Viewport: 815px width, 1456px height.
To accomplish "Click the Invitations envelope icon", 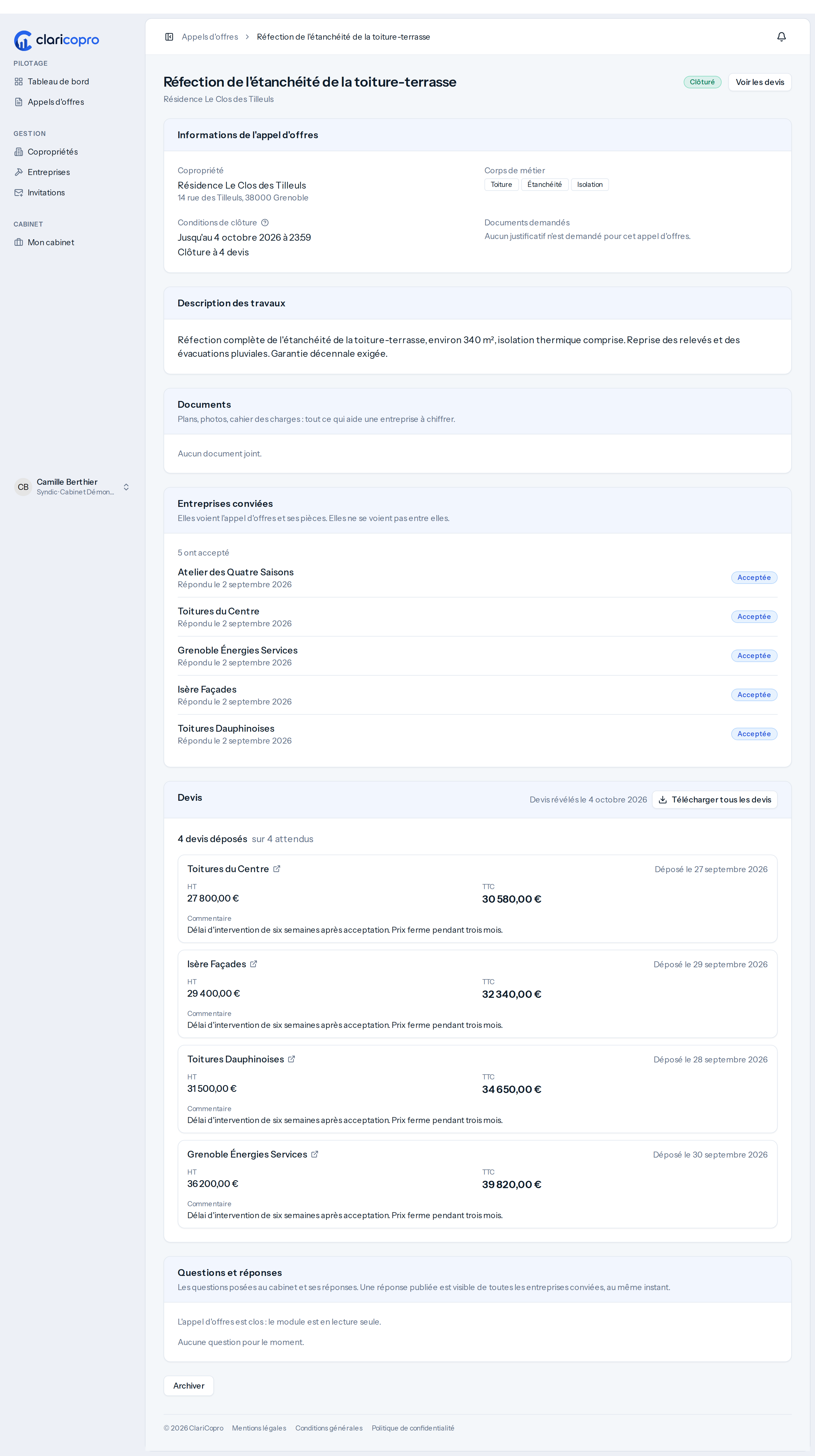I will pos(19,192).
